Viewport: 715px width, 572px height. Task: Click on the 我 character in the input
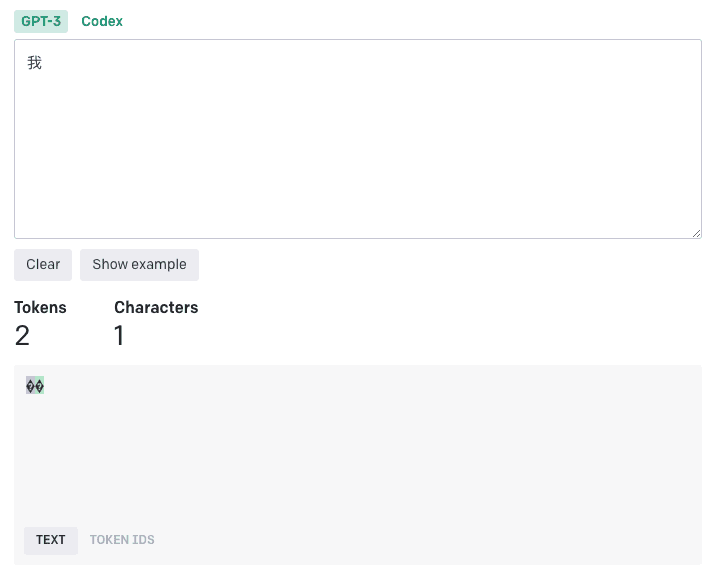(x=35, y=63)
